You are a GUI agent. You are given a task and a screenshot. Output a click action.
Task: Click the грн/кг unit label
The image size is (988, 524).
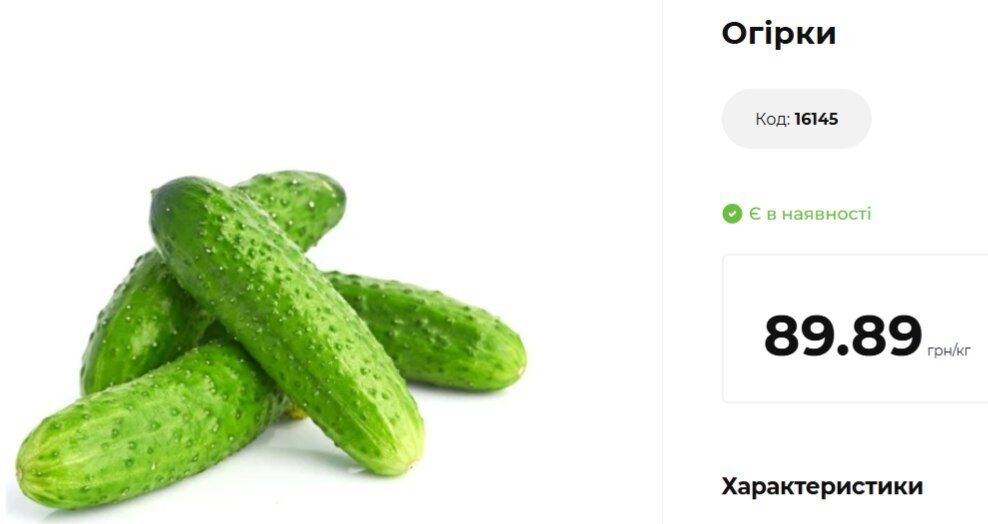coord(949,350)
